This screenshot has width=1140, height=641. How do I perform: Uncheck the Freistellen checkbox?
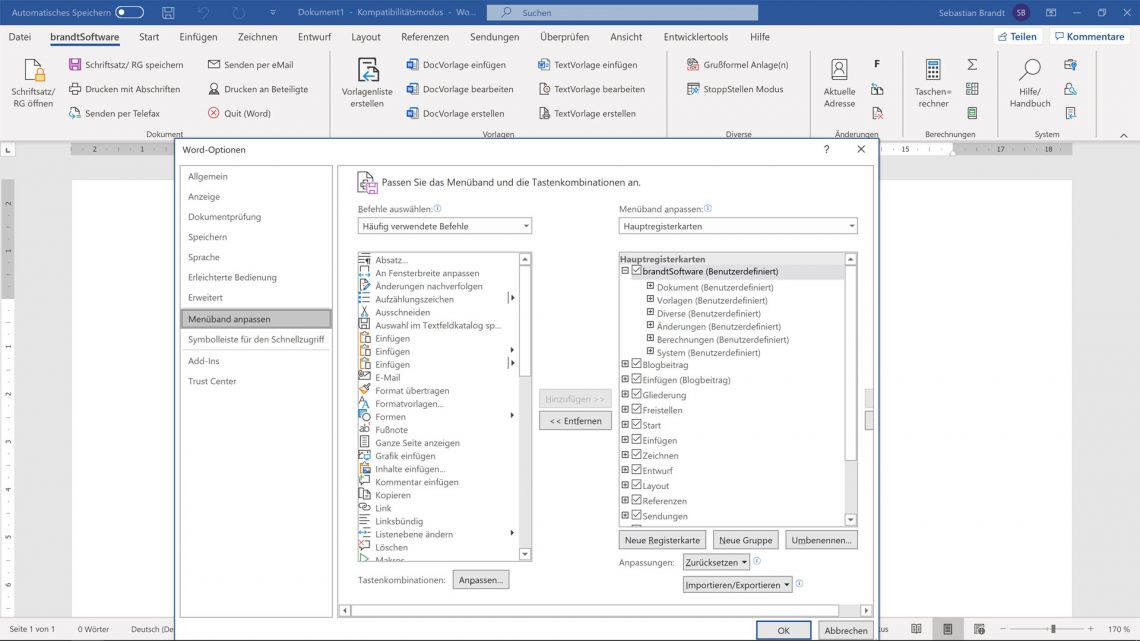pos(636,410)
